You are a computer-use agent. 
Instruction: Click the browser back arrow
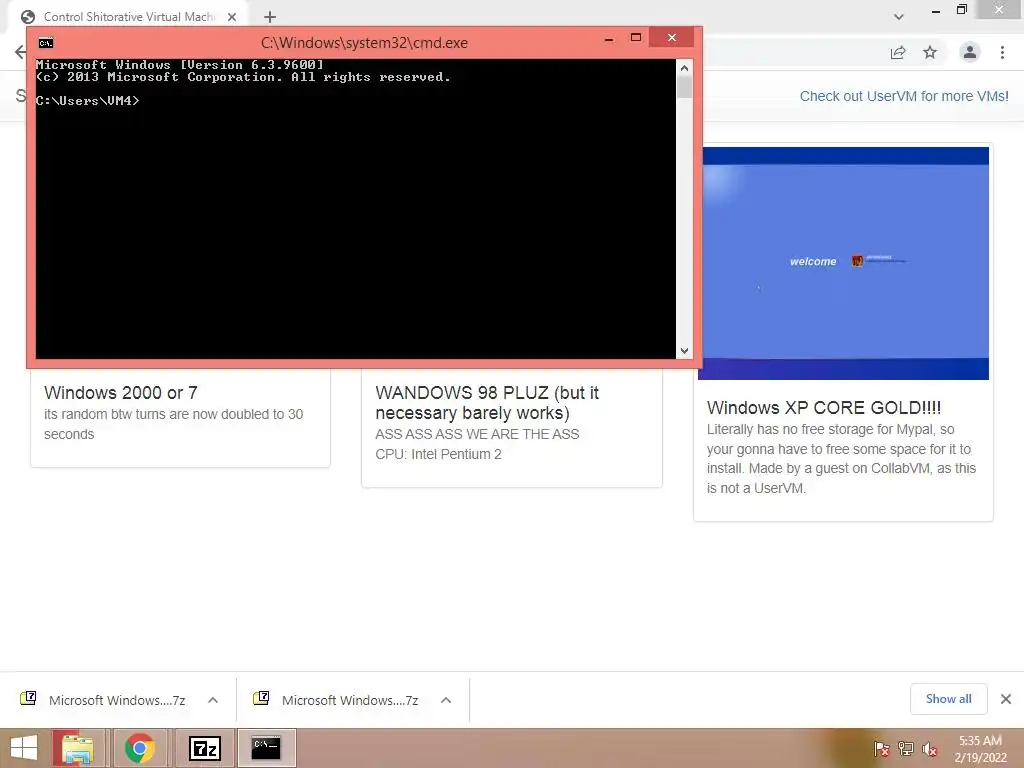tap(20, 52)
